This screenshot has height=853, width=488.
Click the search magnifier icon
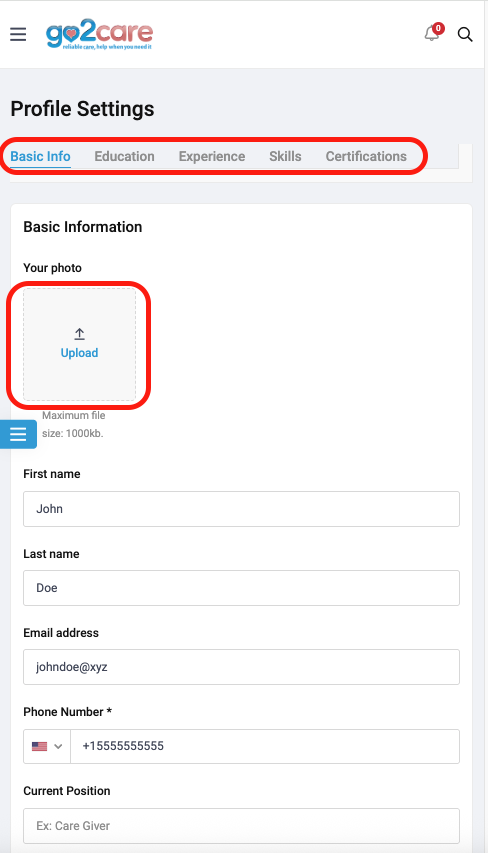click(465, 34)
